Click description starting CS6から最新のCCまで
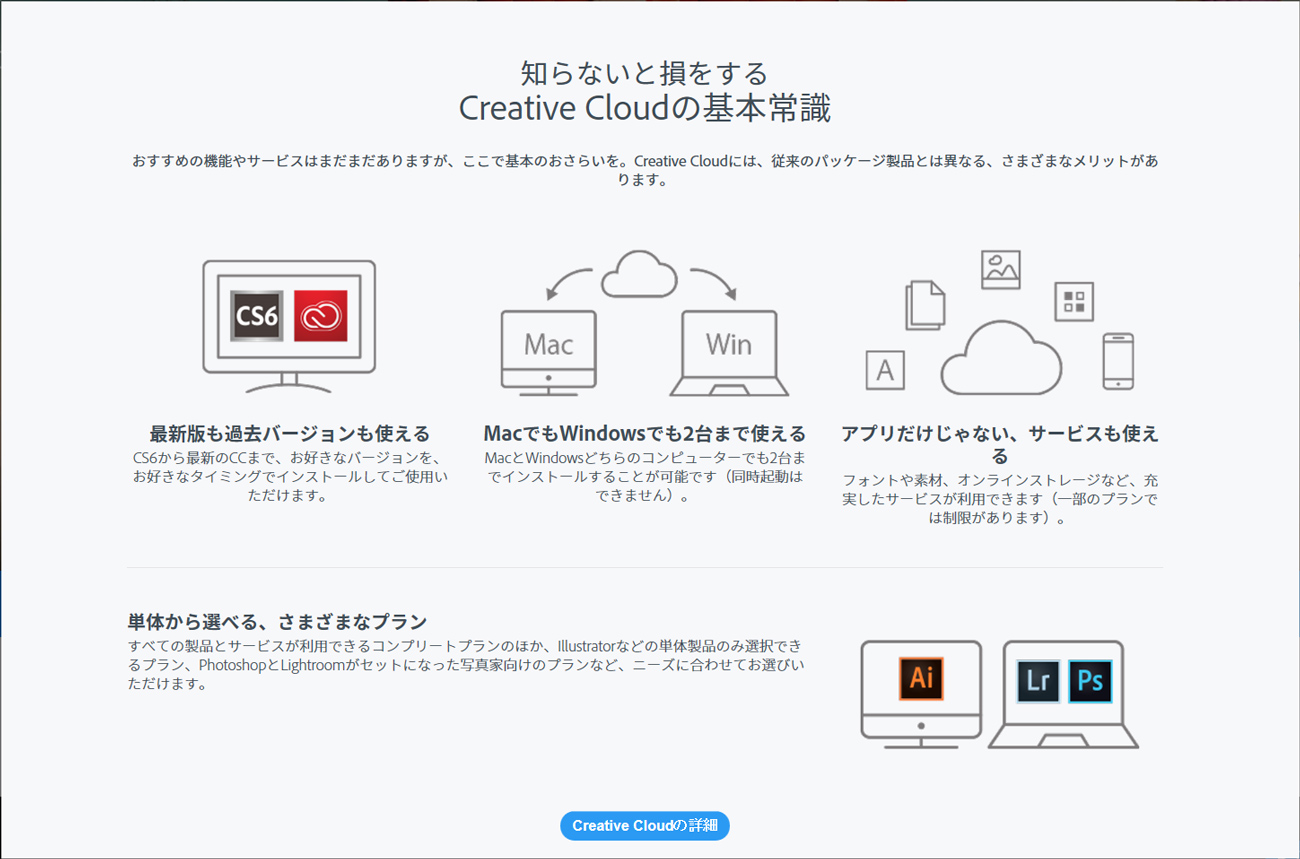 290,477
